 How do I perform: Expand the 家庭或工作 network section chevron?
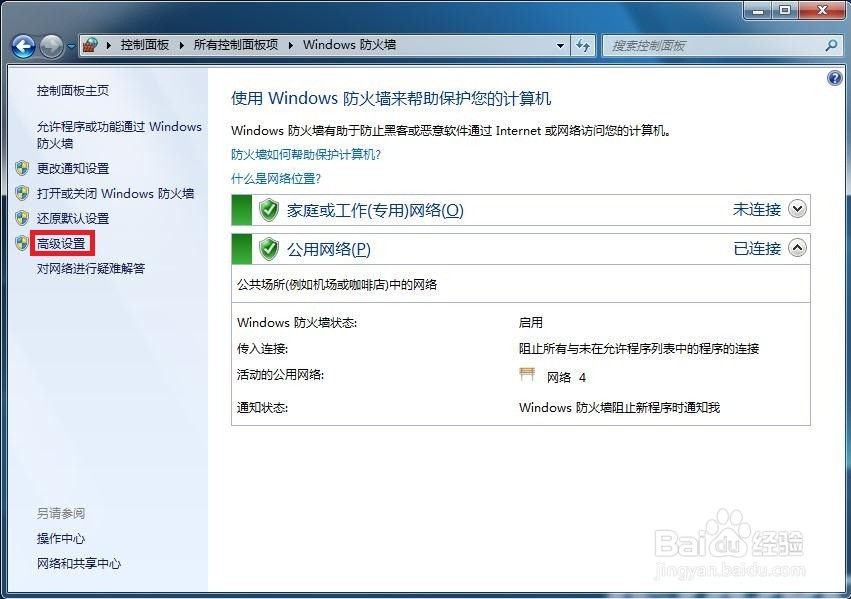point(797,209)
